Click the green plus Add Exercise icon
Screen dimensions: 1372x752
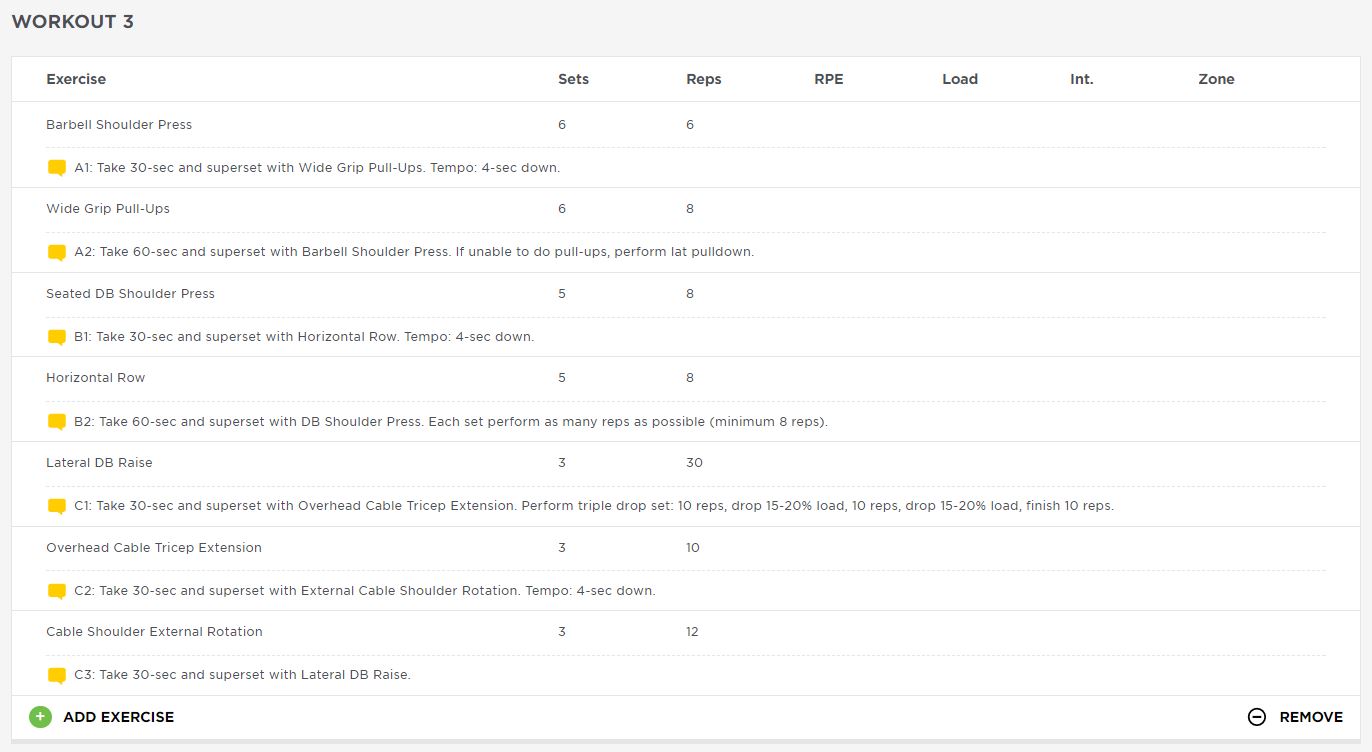point(40,717)
